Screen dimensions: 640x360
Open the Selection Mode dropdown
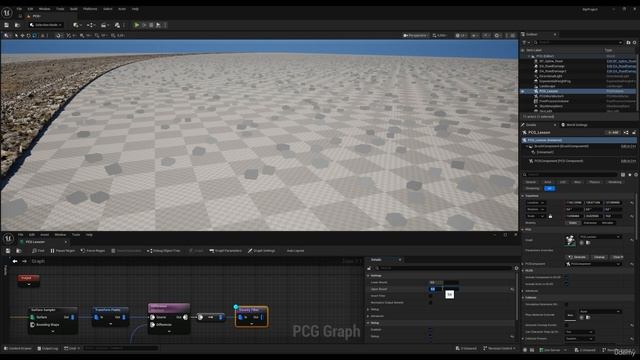click(x=46, y=25)
